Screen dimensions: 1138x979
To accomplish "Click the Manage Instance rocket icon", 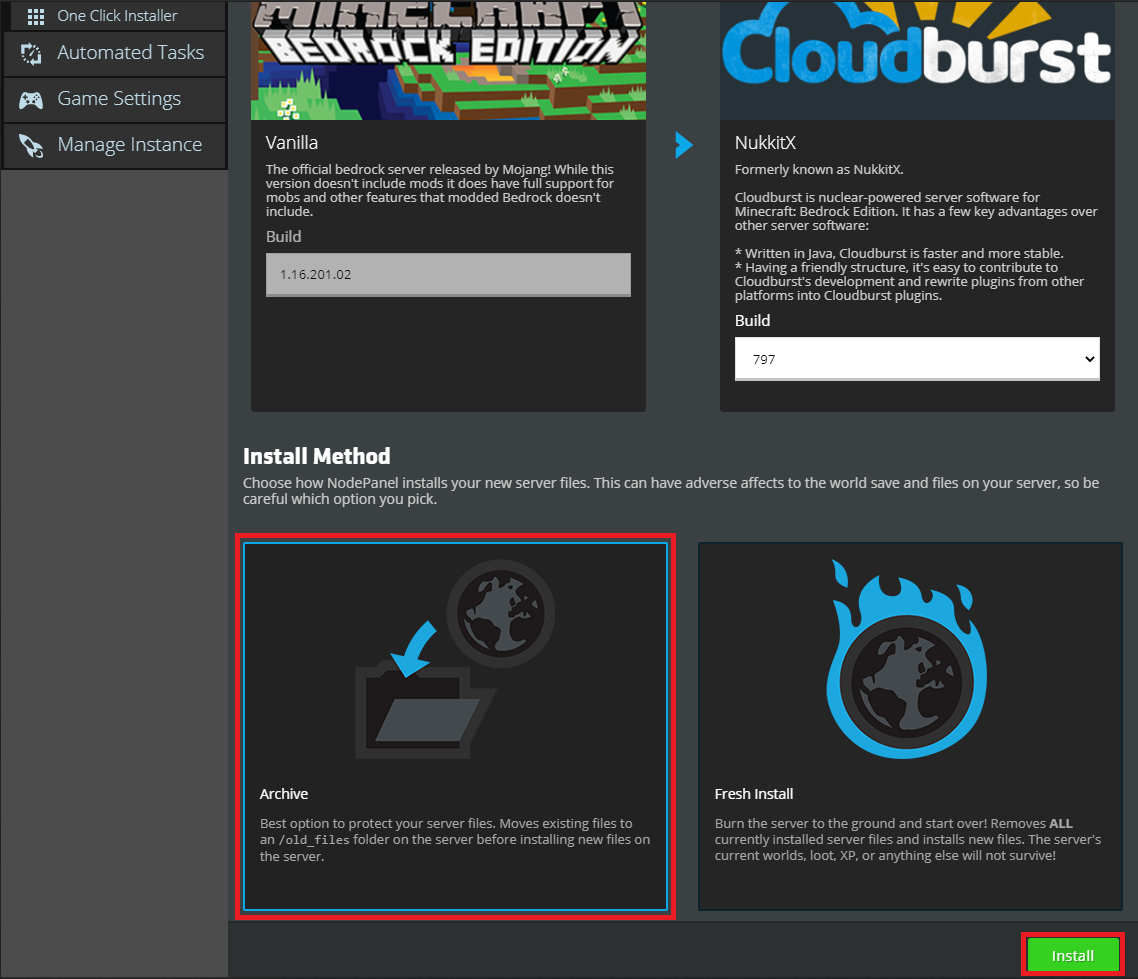I will 32,145.
